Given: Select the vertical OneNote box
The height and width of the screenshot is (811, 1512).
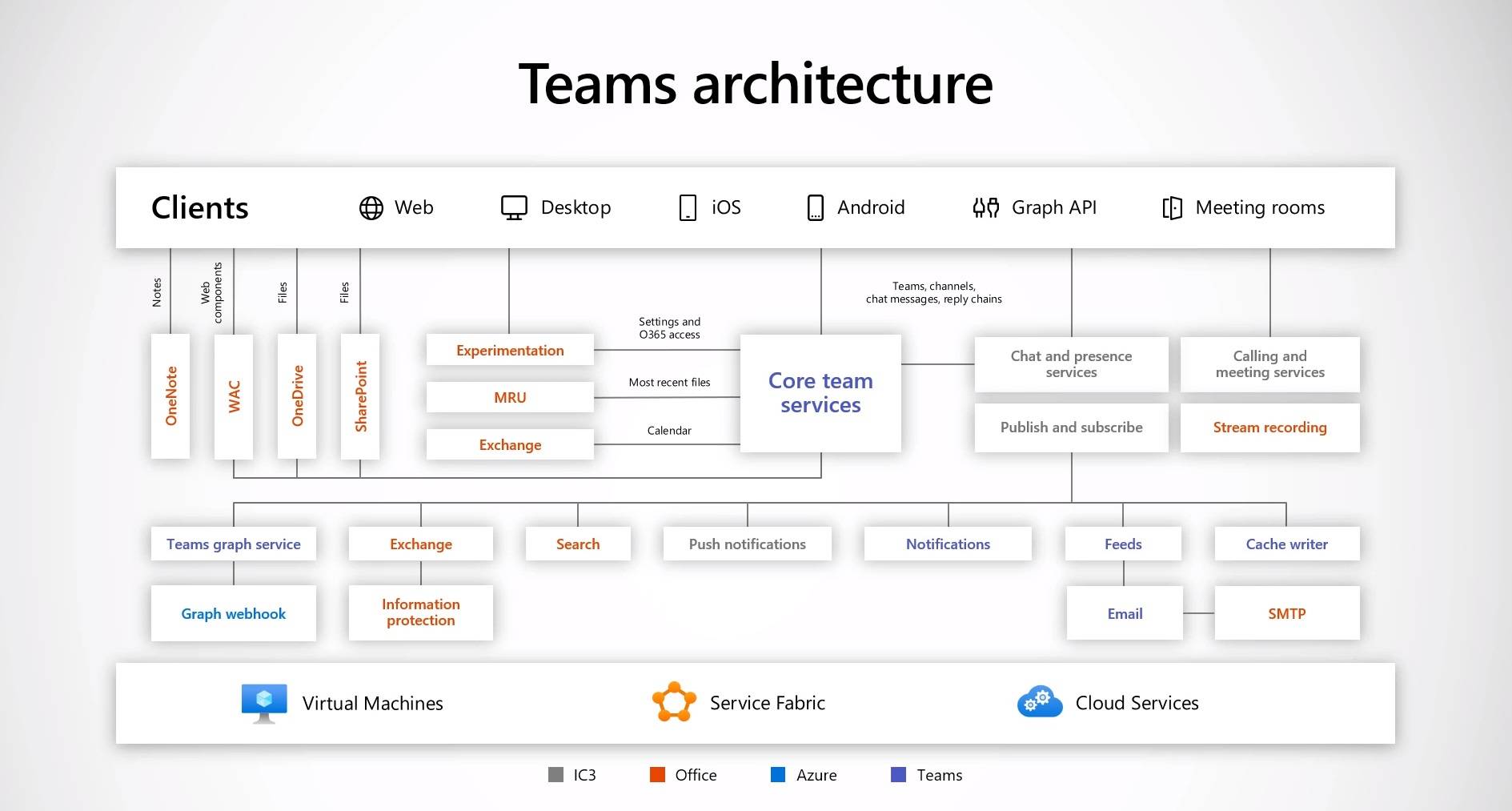Looking at the screenshot, I should 170,396.
